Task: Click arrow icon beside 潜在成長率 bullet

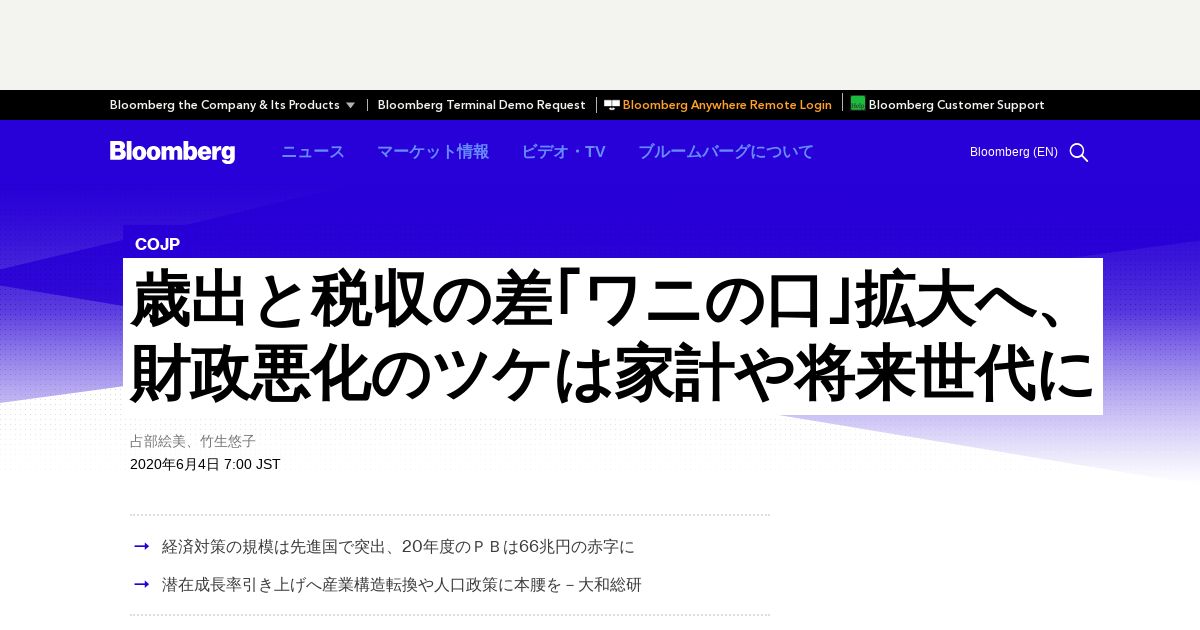Action: [142, 584]
